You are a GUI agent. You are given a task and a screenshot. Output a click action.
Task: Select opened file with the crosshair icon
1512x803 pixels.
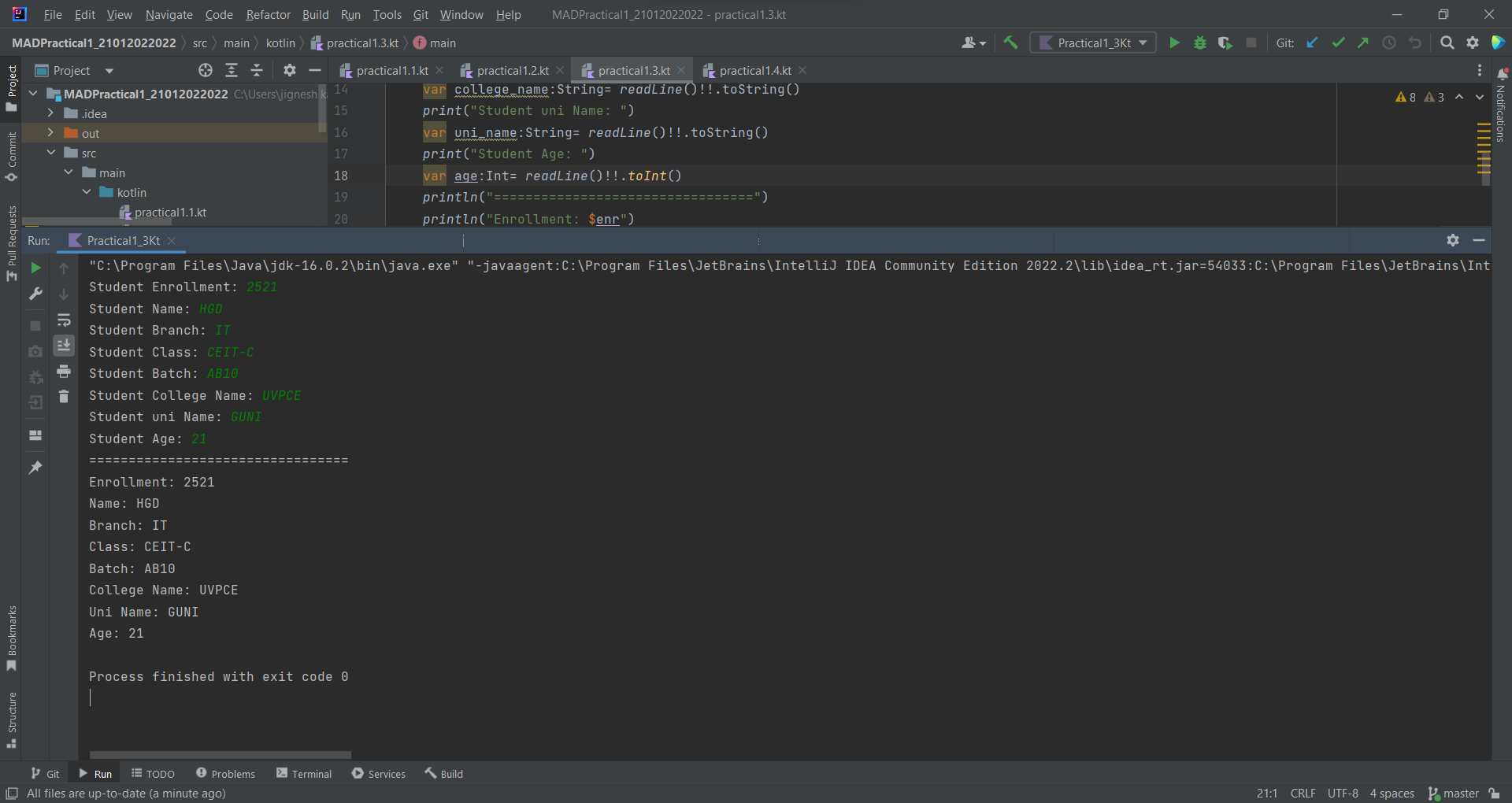coord(205,70)
